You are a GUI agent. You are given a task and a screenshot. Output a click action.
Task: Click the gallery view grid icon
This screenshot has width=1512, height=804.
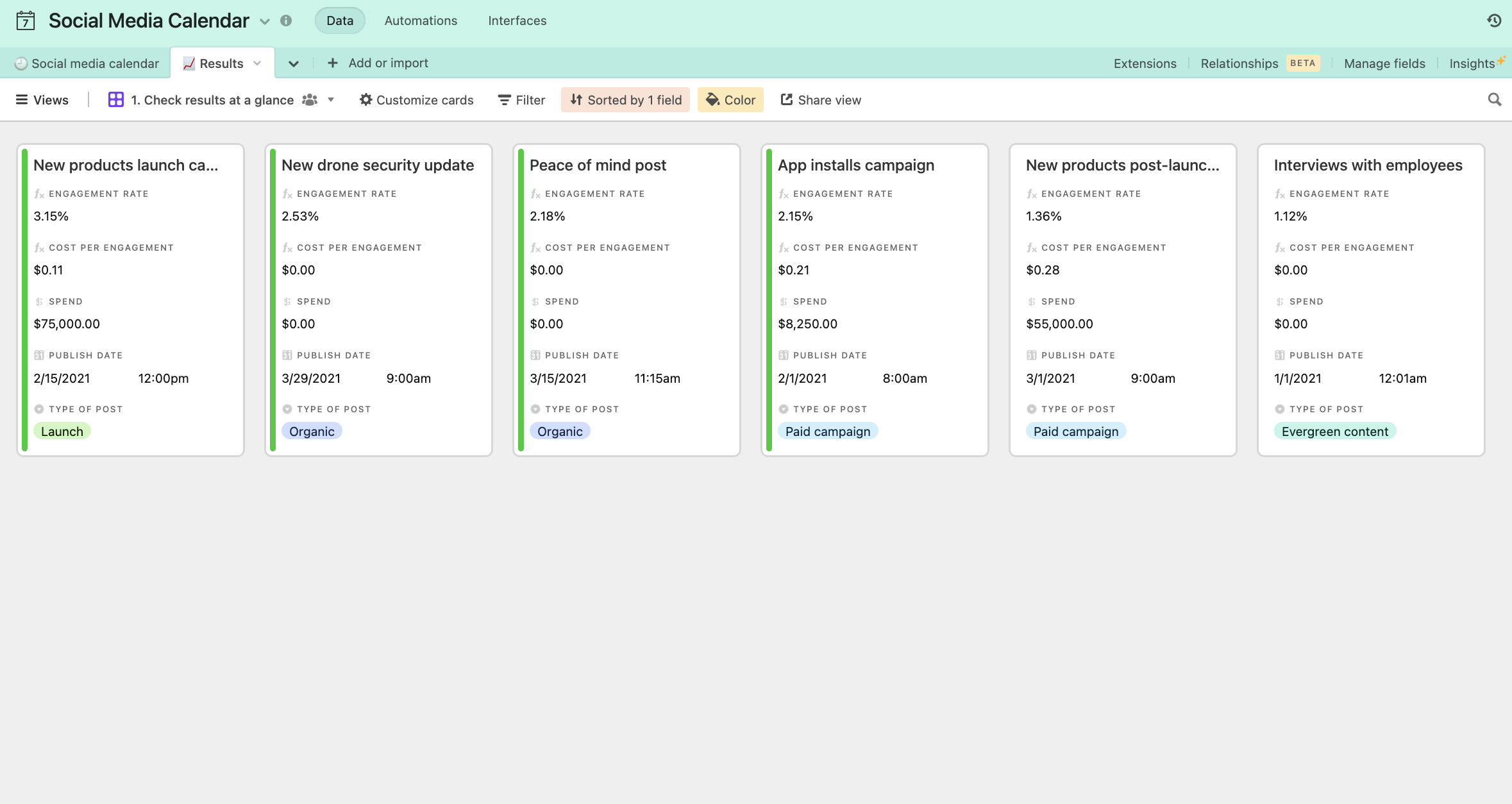point(115,99)
